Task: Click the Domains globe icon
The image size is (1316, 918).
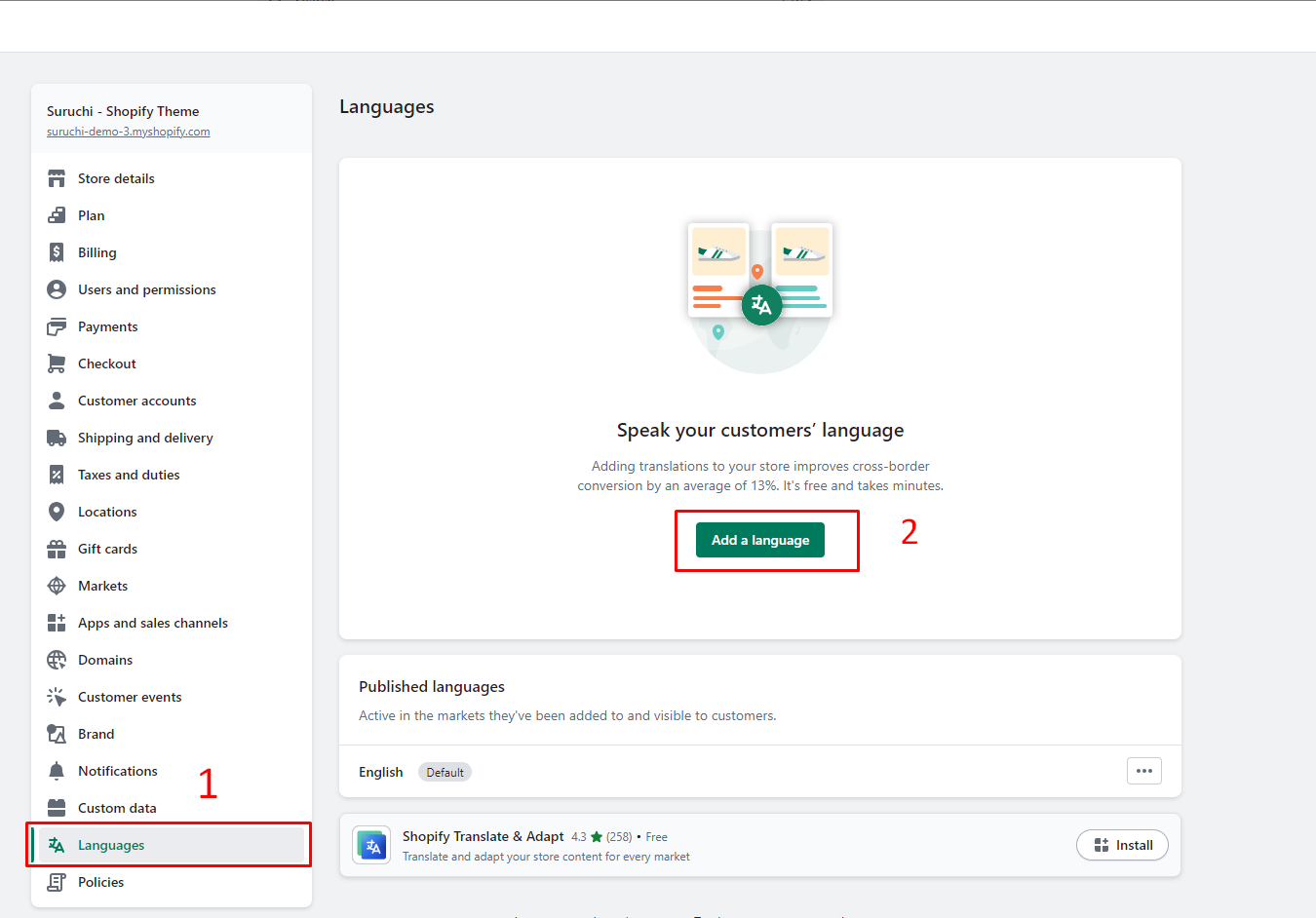Action: (x=57, y=660)
